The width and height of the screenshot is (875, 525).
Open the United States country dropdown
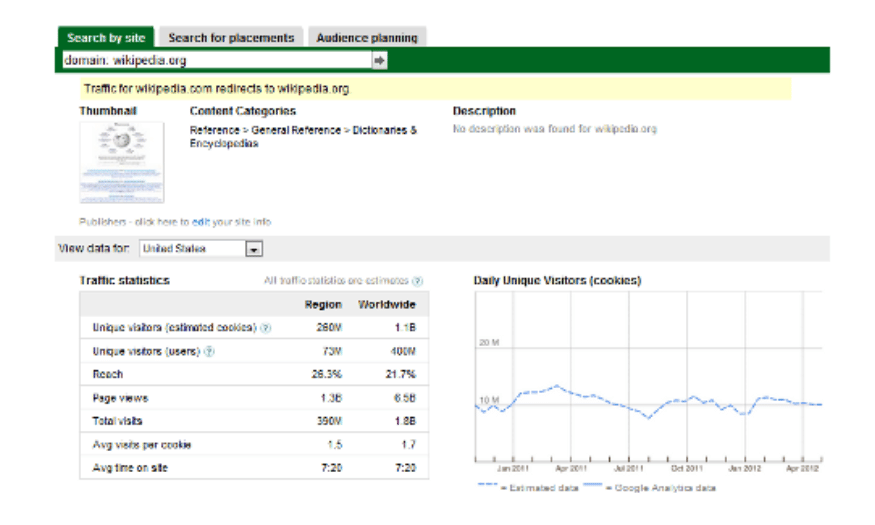[201, 249]
